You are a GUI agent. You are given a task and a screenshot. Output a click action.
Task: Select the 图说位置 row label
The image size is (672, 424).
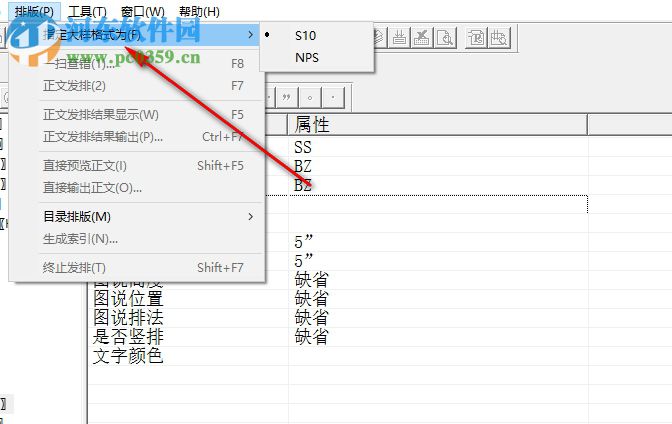tap(128, 298)
